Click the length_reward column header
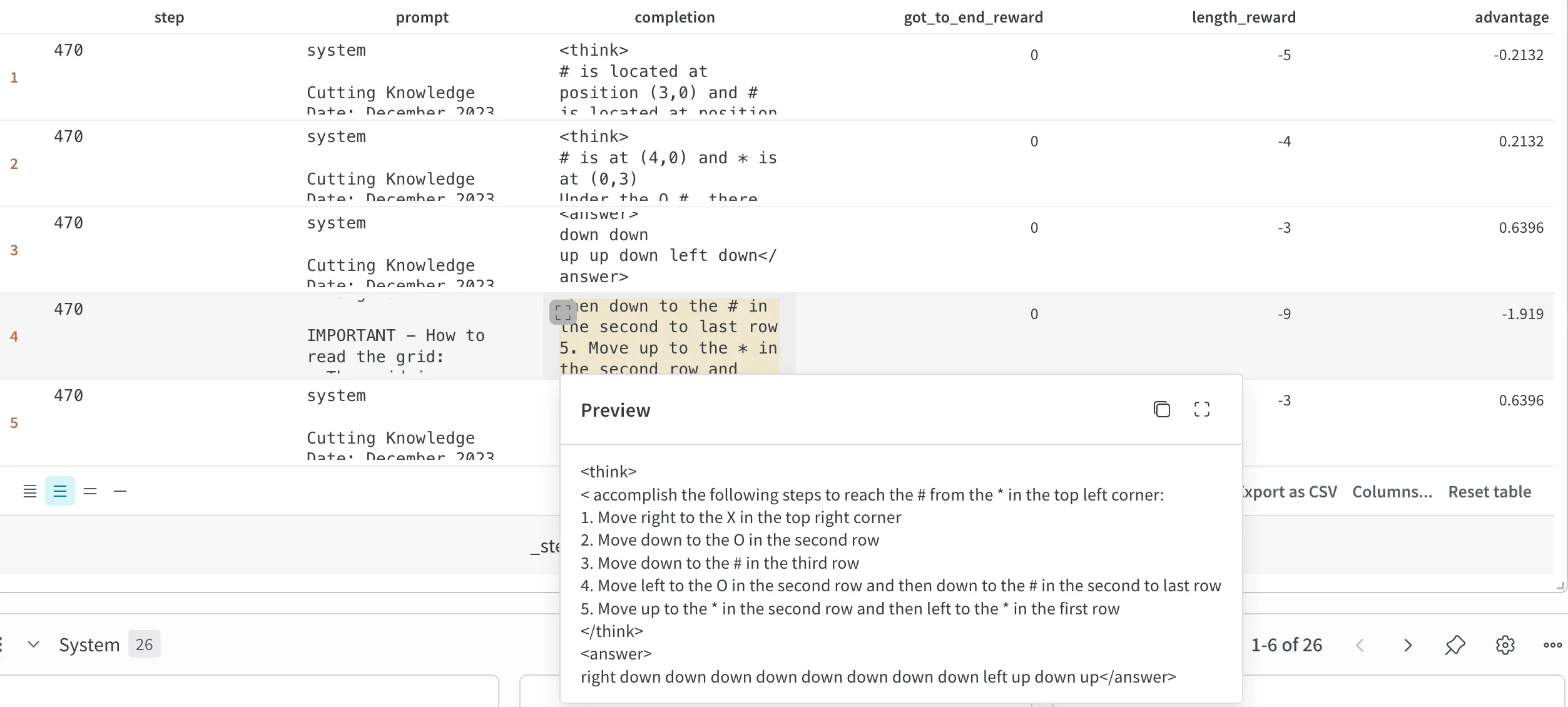 click(1243, 18)
